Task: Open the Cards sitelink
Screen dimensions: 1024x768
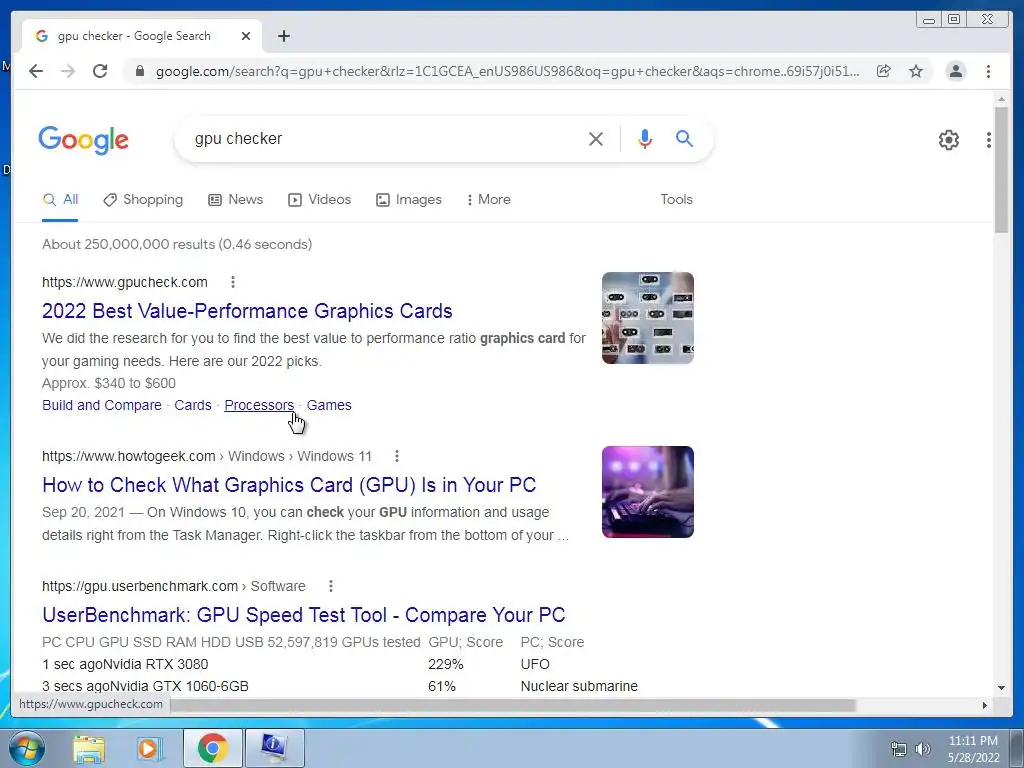Action: tap(193, 406)
